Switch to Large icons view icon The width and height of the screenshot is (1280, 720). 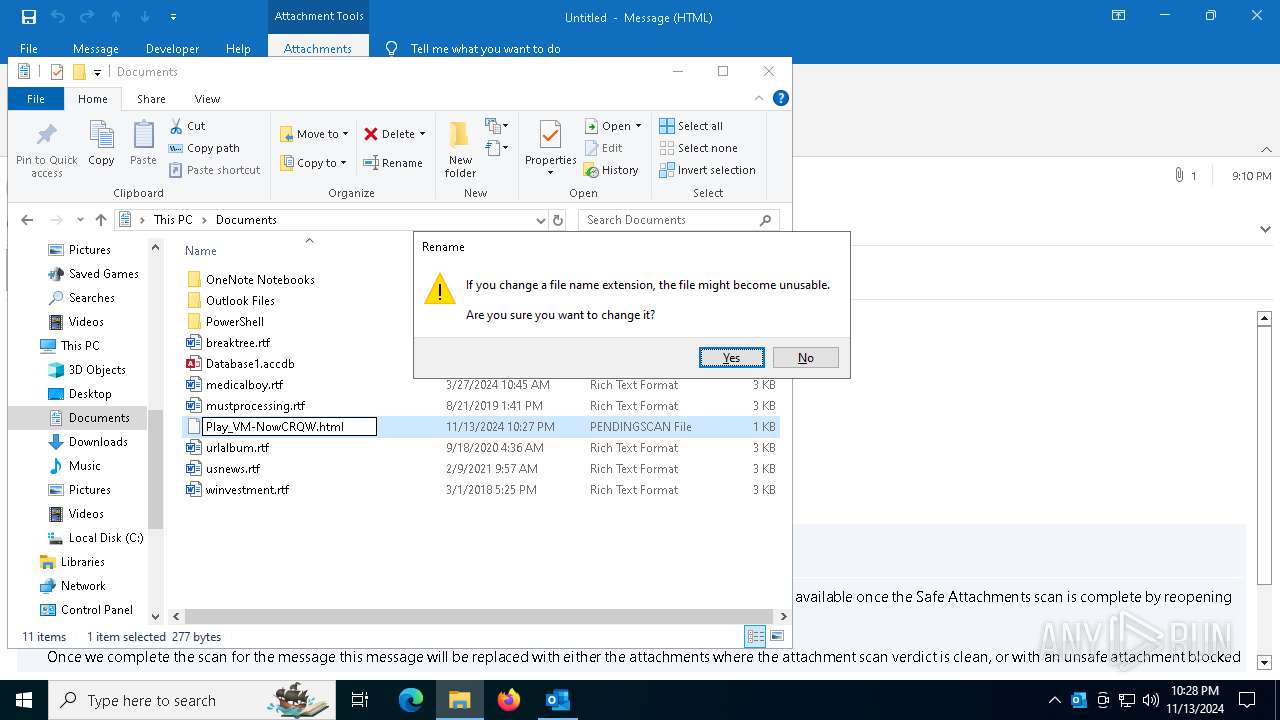(x=777, y=636)
